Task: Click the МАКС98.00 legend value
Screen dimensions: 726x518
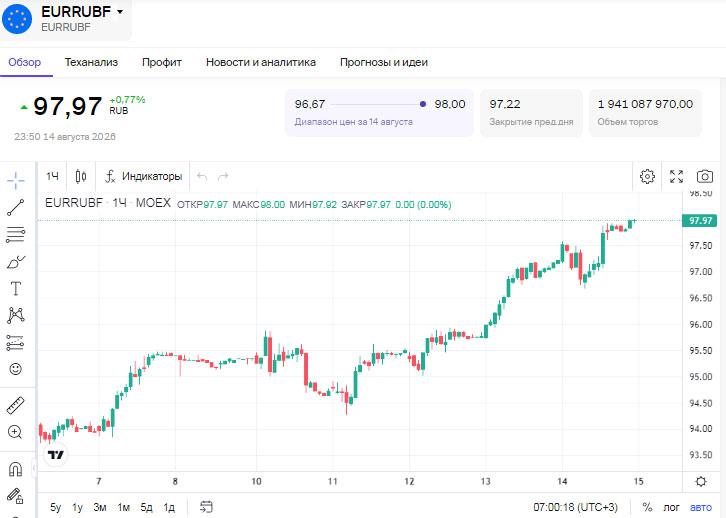Action: coord(258,205)
